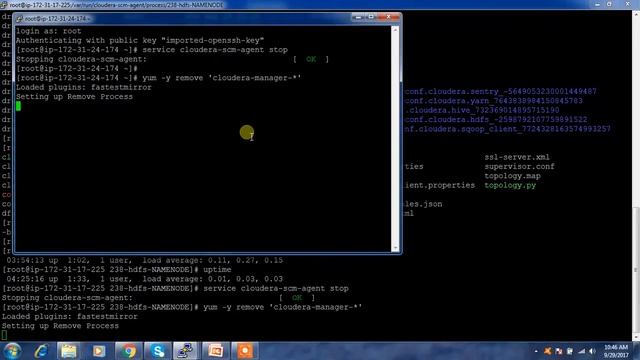This screenshot has width=640, height=360.
Task: Click the green cursor block in front terminal
Action: tap(18, 106)
